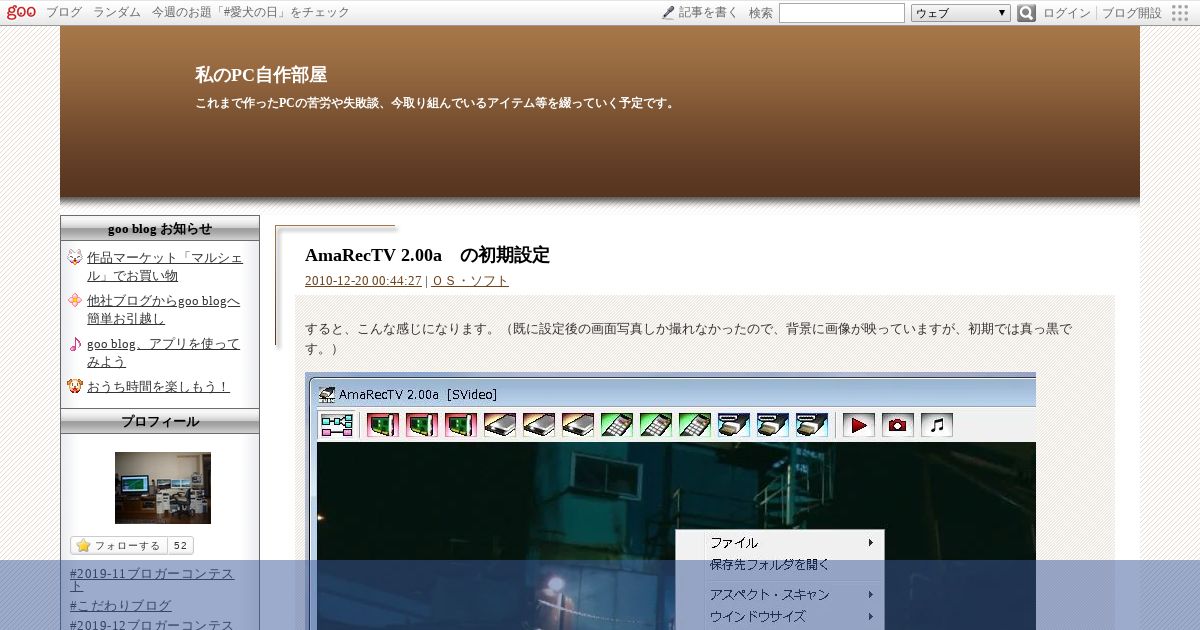Image resolution: width=1200 pixels, height=630 pixels.
Task: Select the second blue connector preset icon
Action: [773, 425]
